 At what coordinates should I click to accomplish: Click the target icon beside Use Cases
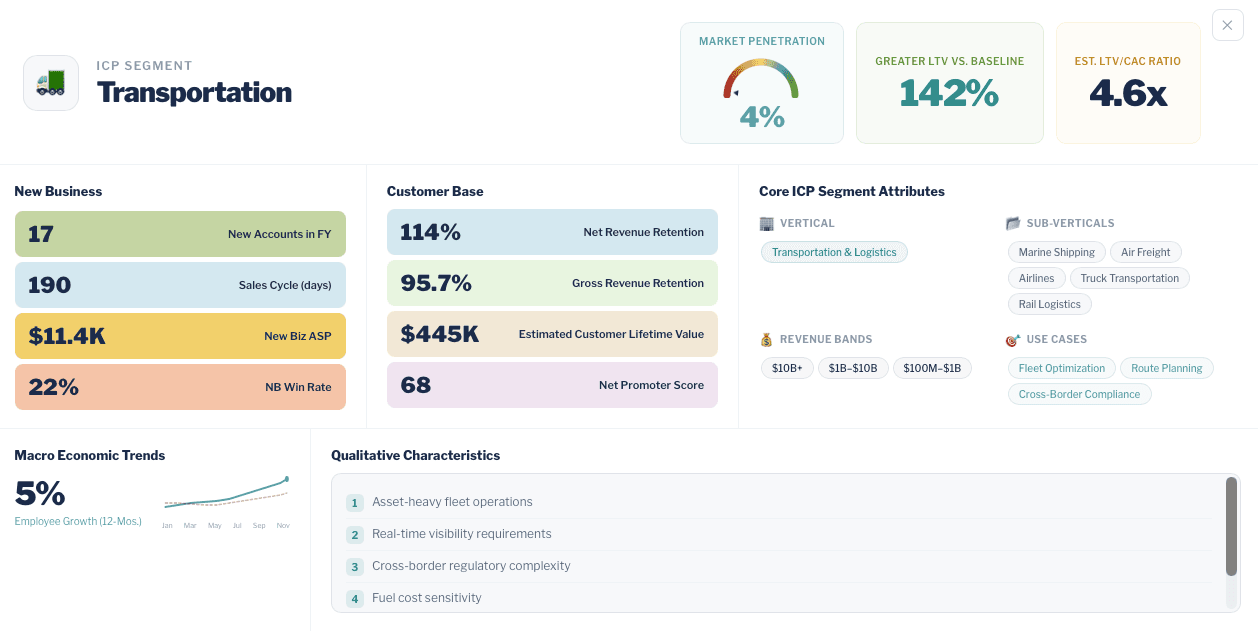tap(1013, 339)
